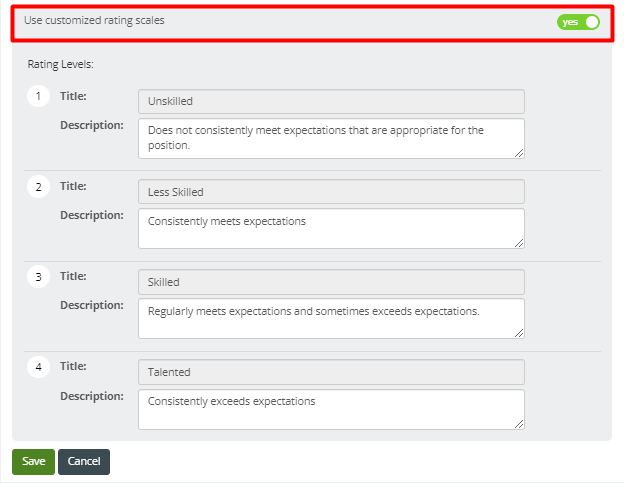The image size is (624, 484).
Task: Click the Skilled title input
Action: pyautogui.click(x=331, y=282)
